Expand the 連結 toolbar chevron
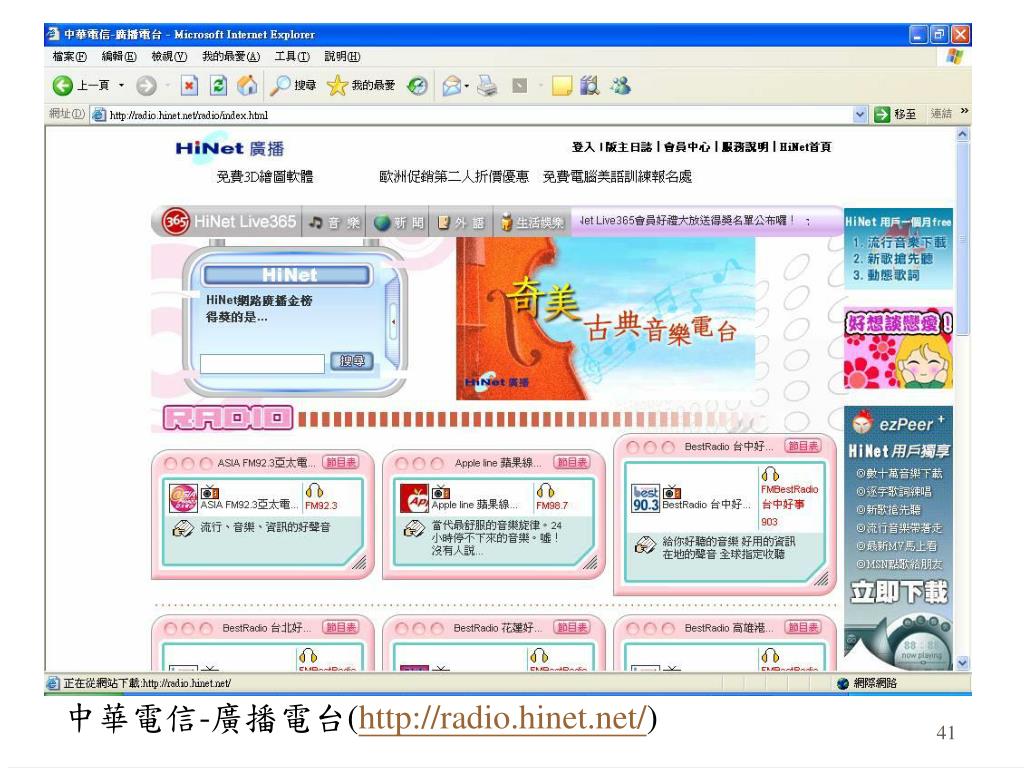The image size is (1024, 768). (x=965, y=112)
